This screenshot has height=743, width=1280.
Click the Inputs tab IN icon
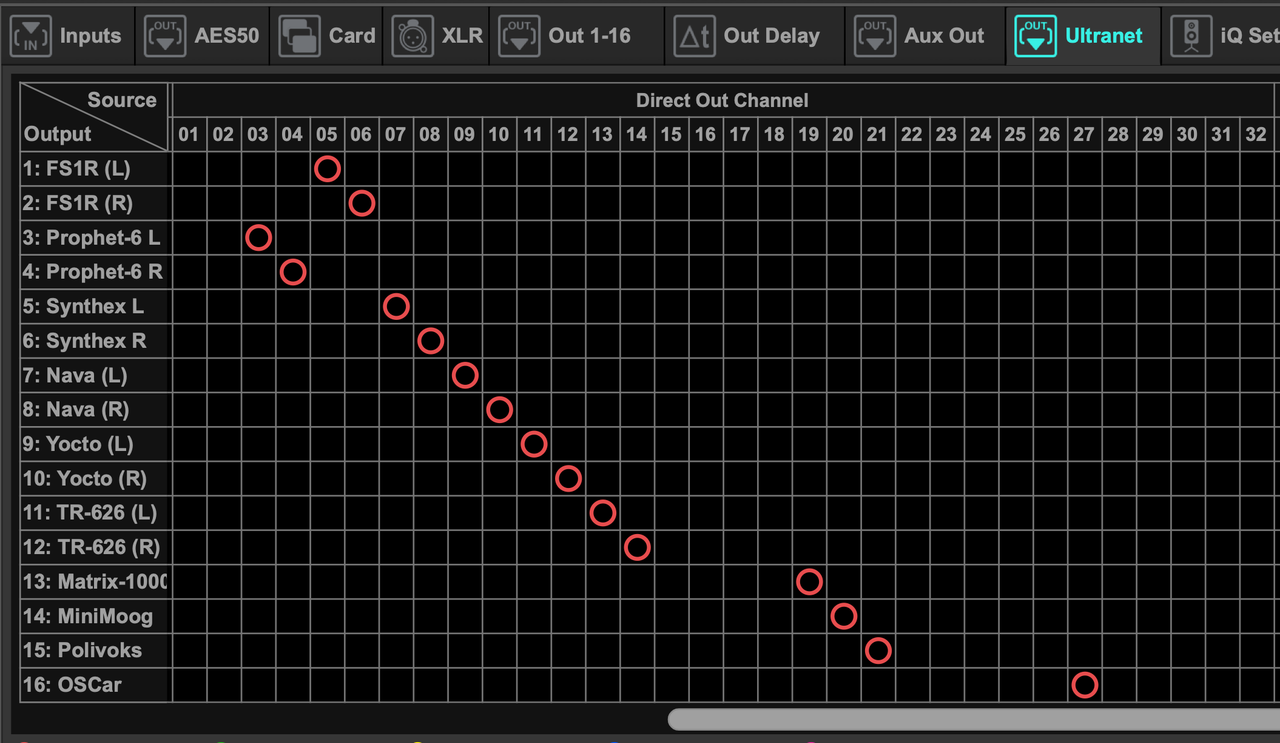pyautogui.click(x=31, y=37)
